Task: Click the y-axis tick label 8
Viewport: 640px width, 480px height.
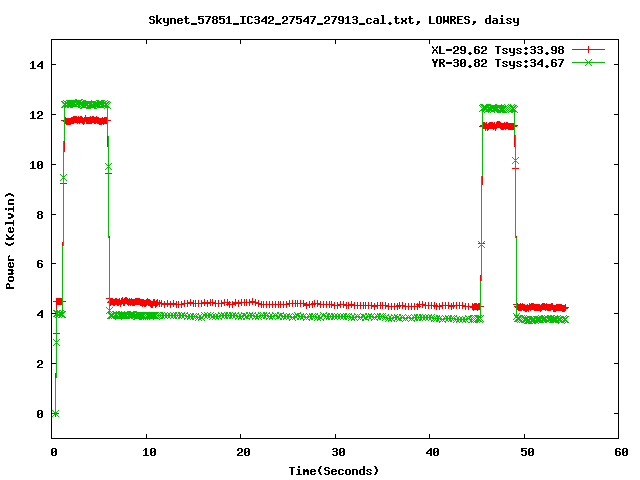Action: point(40,215)
